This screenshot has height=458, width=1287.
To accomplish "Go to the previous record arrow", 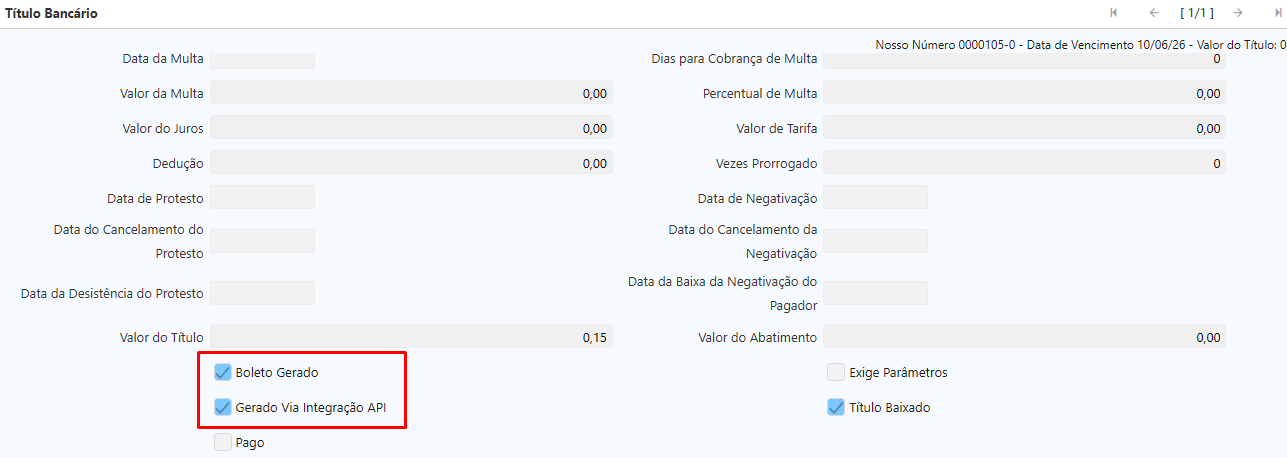I will point(1154,13).
